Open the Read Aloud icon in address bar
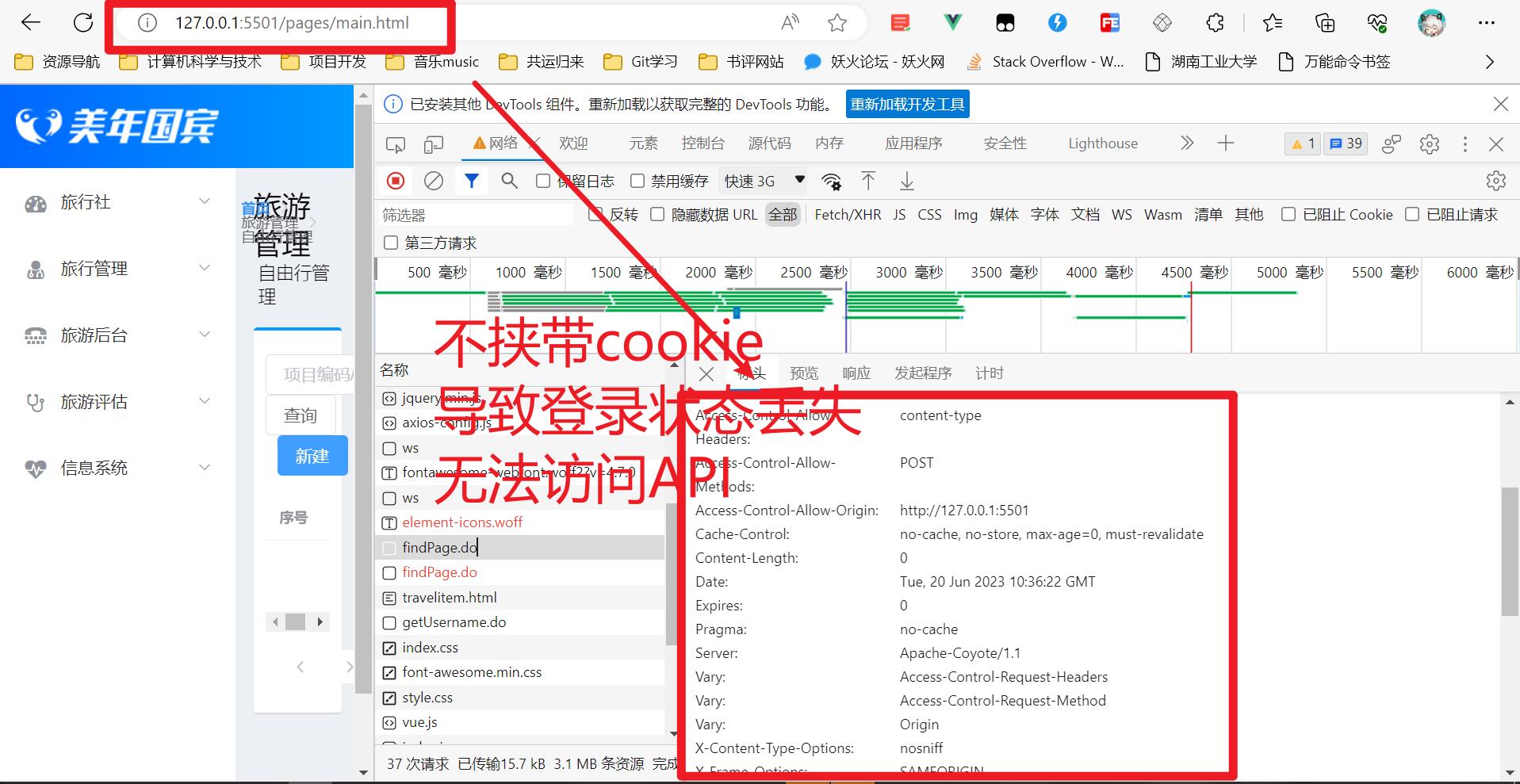1520x784 pixels. point(790,22)
